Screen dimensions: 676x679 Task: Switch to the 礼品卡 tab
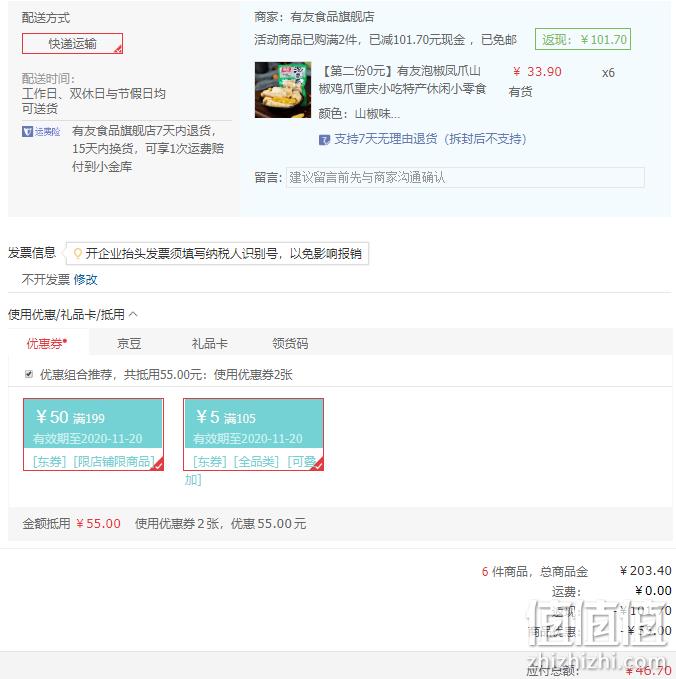(210, 343)
